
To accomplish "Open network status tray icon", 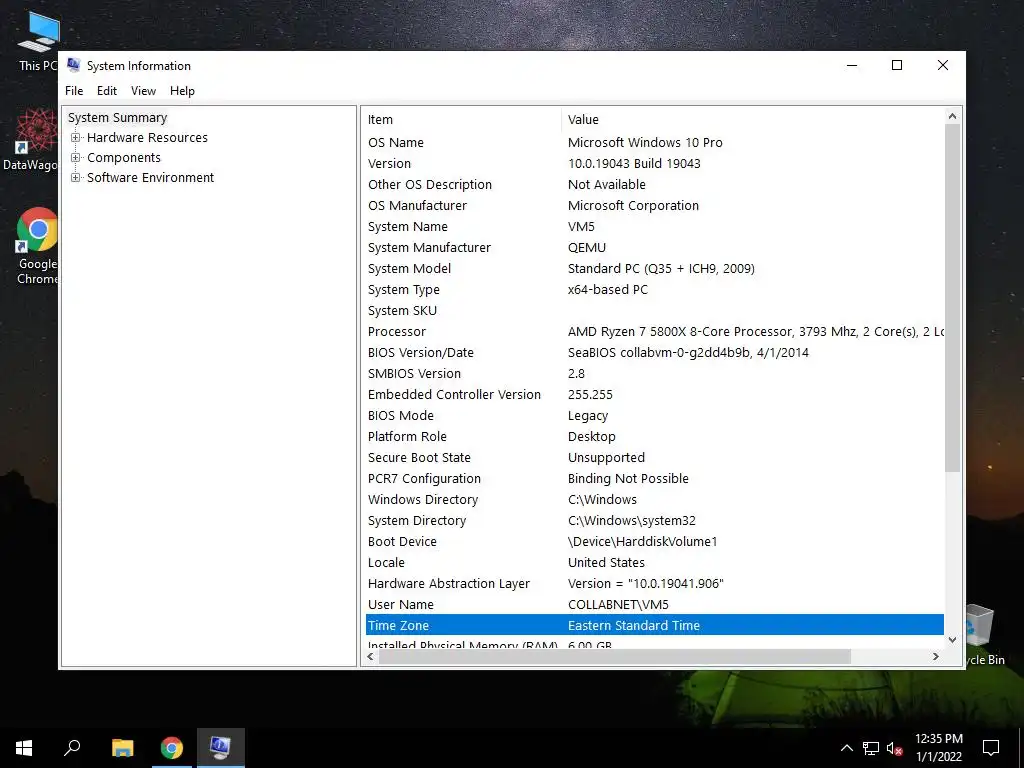I will pos(871,748).
